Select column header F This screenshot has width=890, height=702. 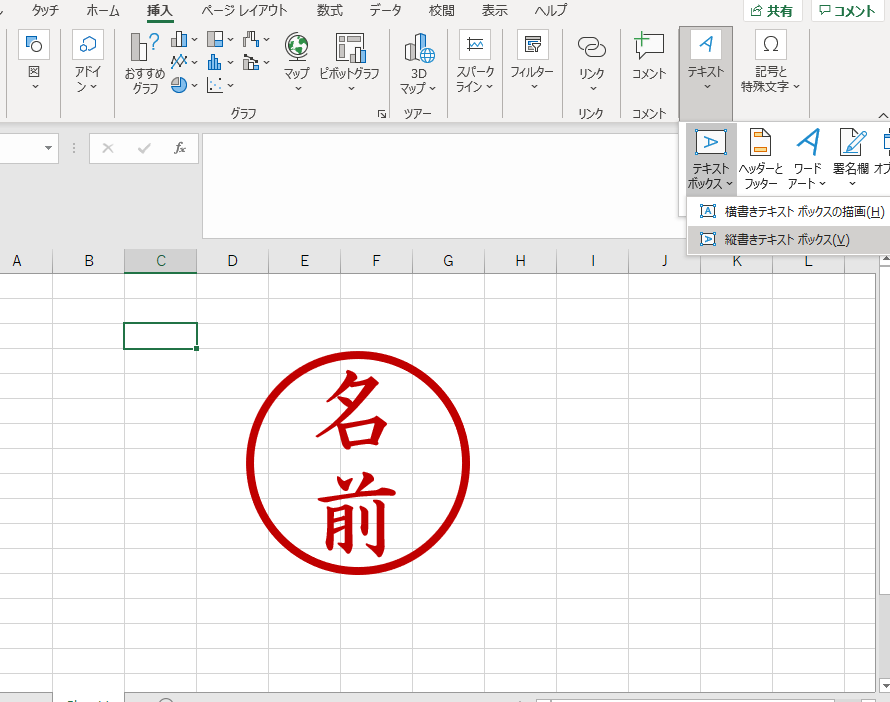[x=376, y=261]
